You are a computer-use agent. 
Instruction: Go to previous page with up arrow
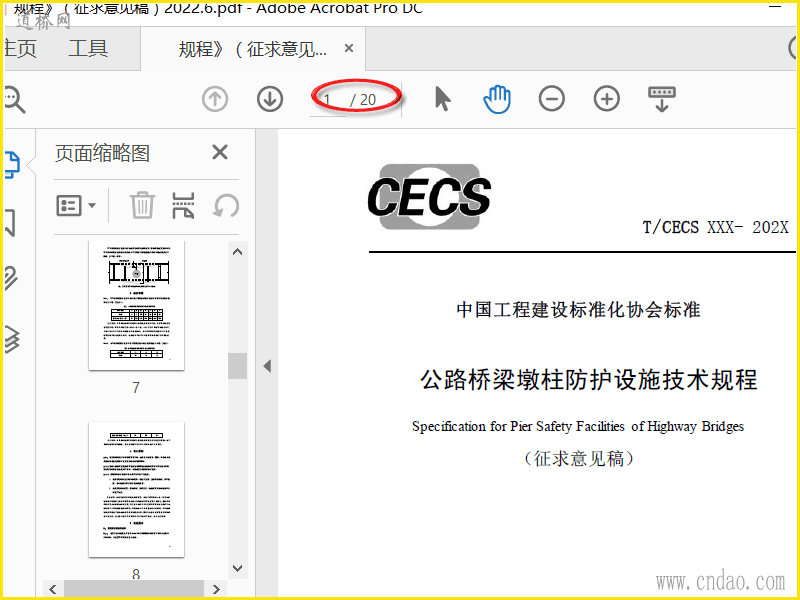215,99
